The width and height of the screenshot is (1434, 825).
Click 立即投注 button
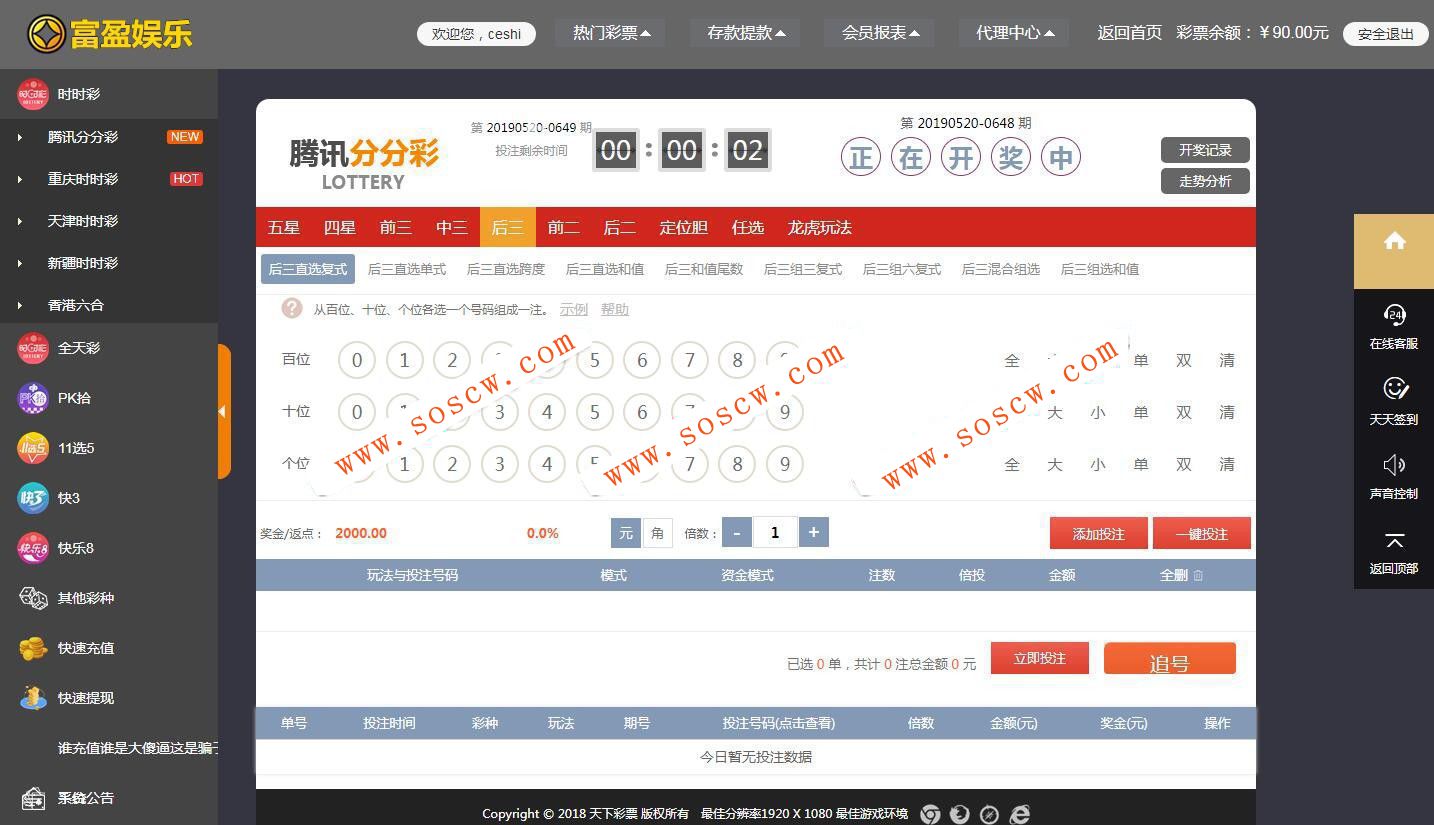pos(1040,658)
